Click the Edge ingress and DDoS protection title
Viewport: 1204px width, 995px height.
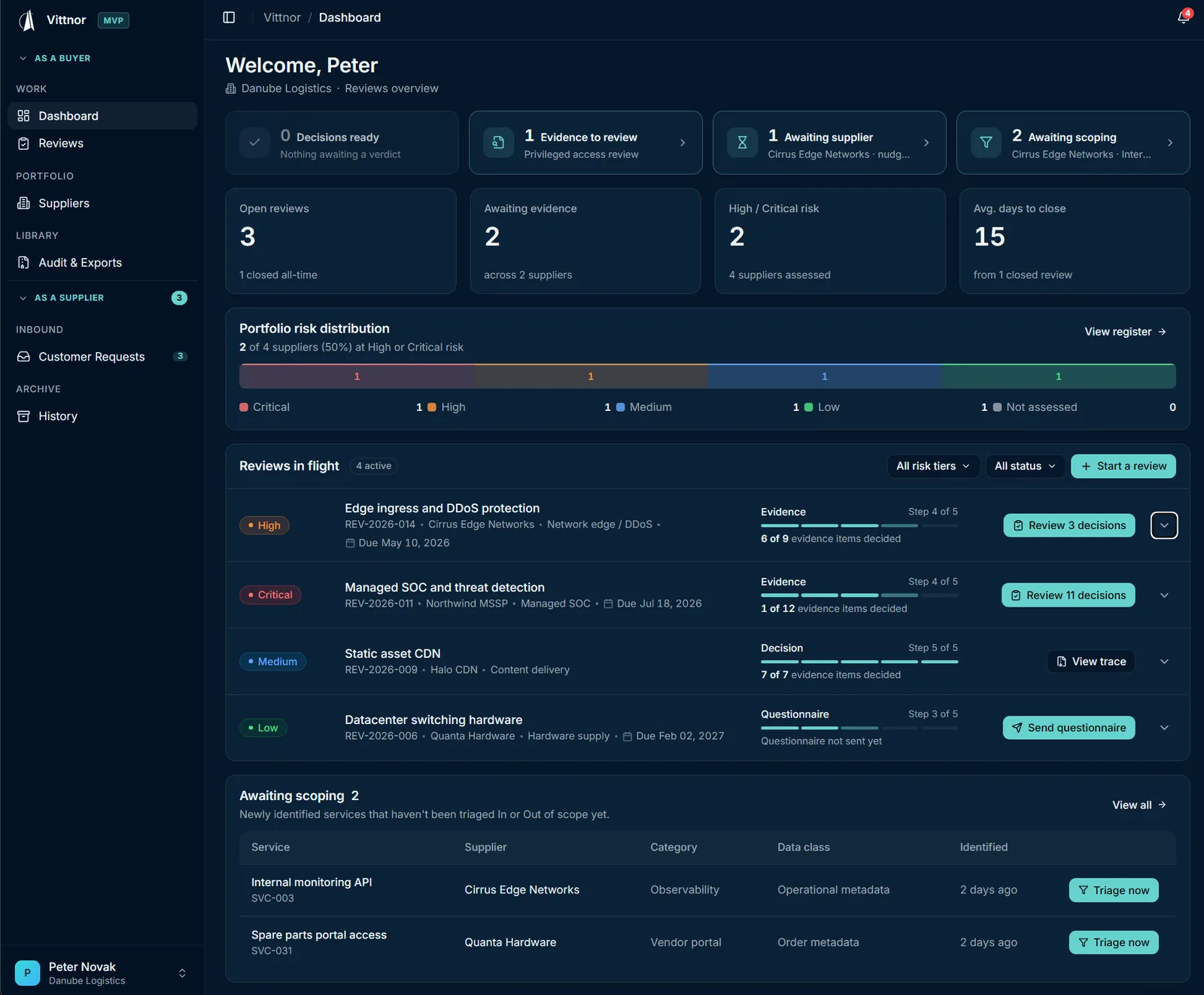point(442,509)
